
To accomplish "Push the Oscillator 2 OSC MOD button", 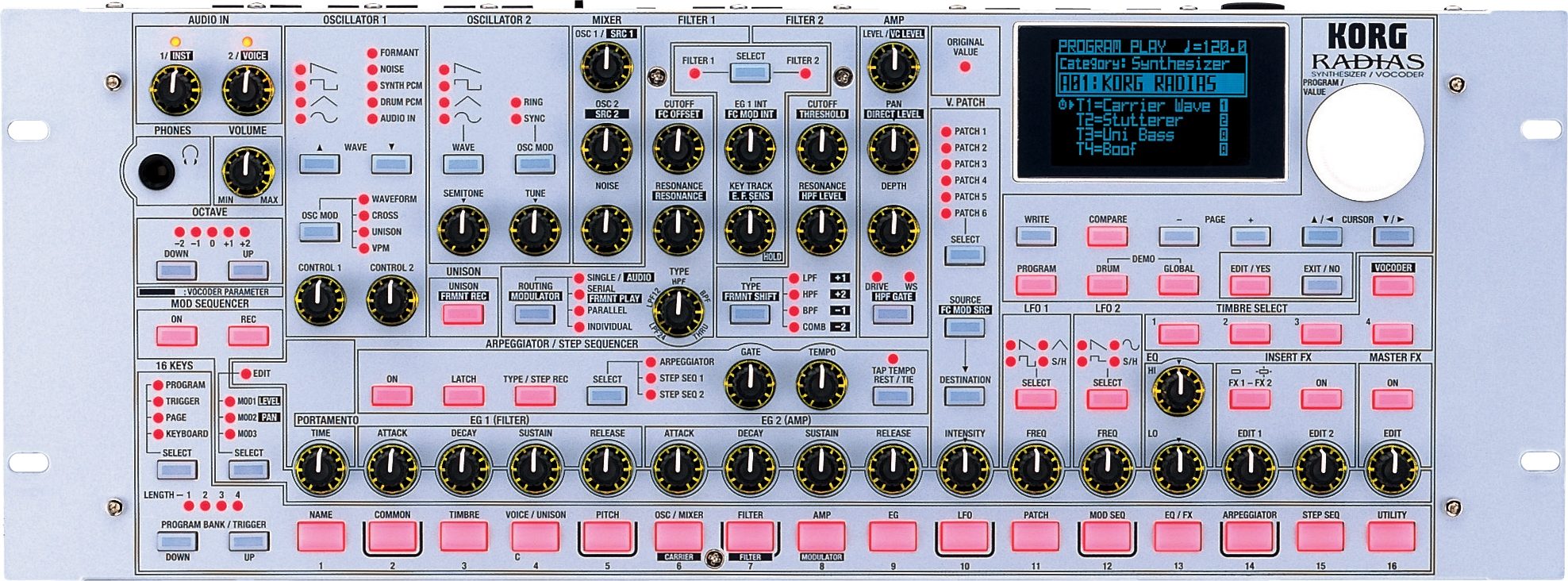I will pos(535,164).
